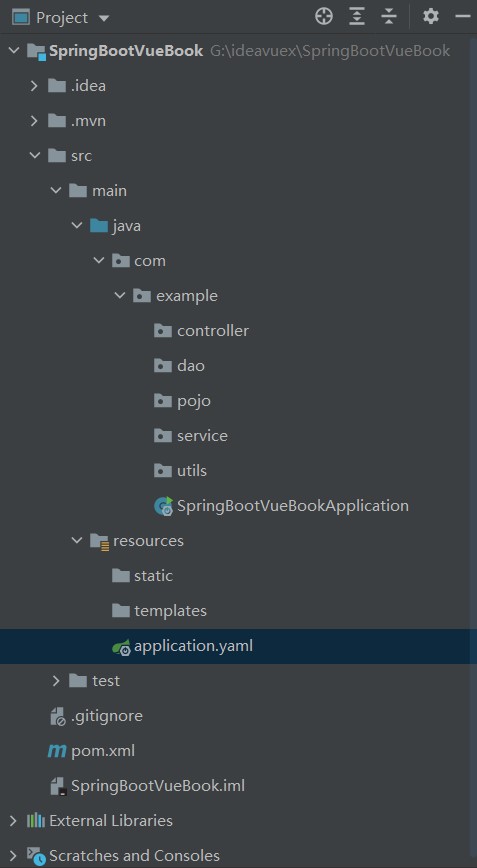This screenshot has width=477, height=868.
Task: Collapse the main folder arrow
Action: tap(56, 191)
